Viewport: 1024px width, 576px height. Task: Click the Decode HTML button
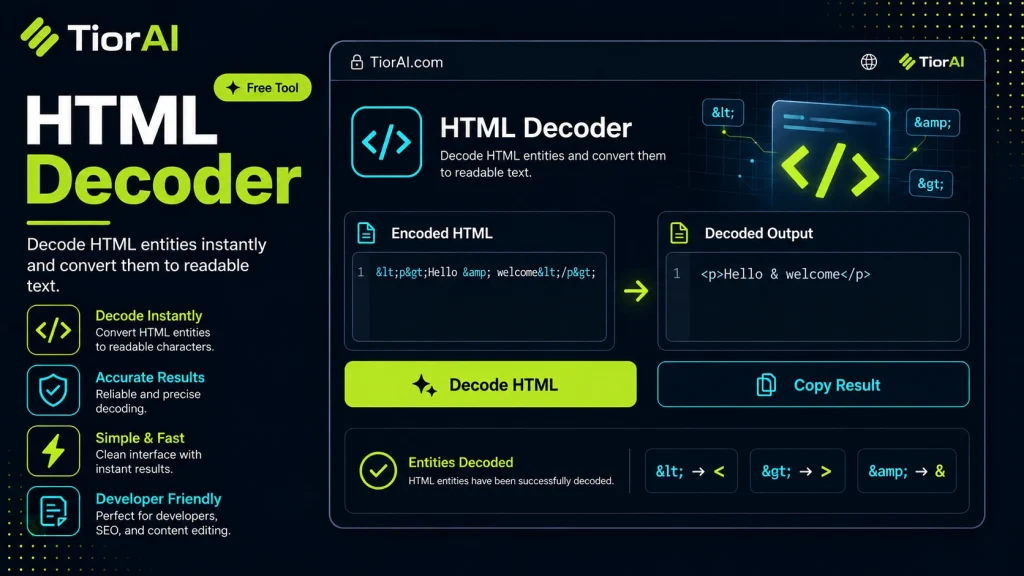[490, 384]
